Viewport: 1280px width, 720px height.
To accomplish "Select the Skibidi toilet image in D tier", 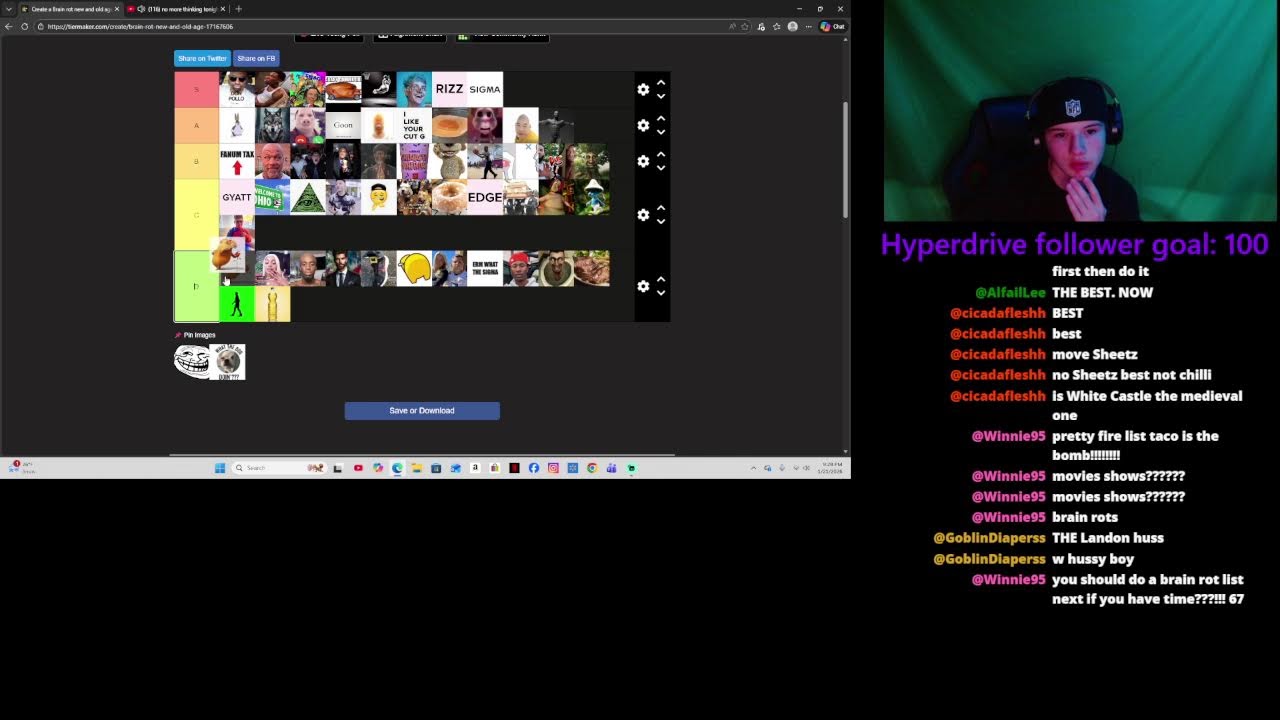I will click(x=556, y=268).
